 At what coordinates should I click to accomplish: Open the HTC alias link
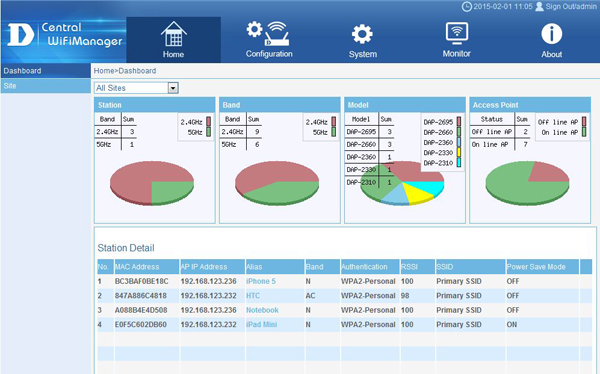(x=253, y=296)
